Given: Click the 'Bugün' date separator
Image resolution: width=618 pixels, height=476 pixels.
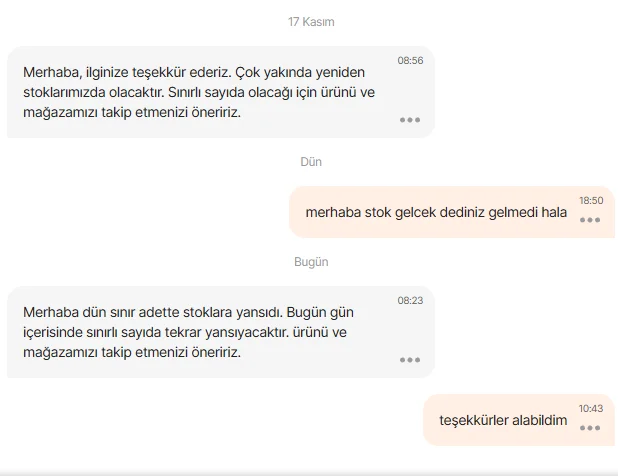Looking at the screenshot, I should coord(311,261).
